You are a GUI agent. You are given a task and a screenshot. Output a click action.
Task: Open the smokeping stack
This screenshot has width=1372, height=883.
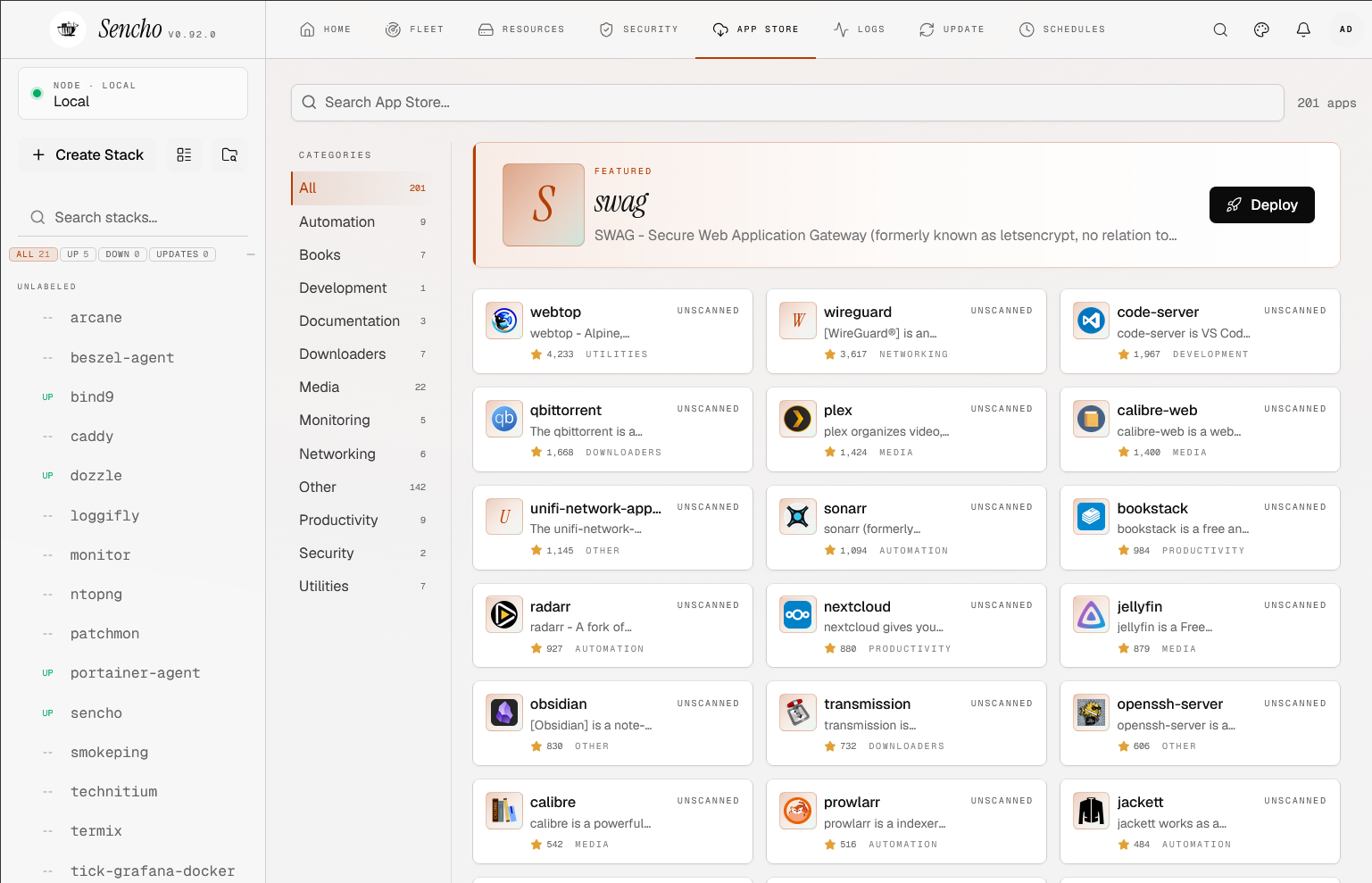pos(133,752)
